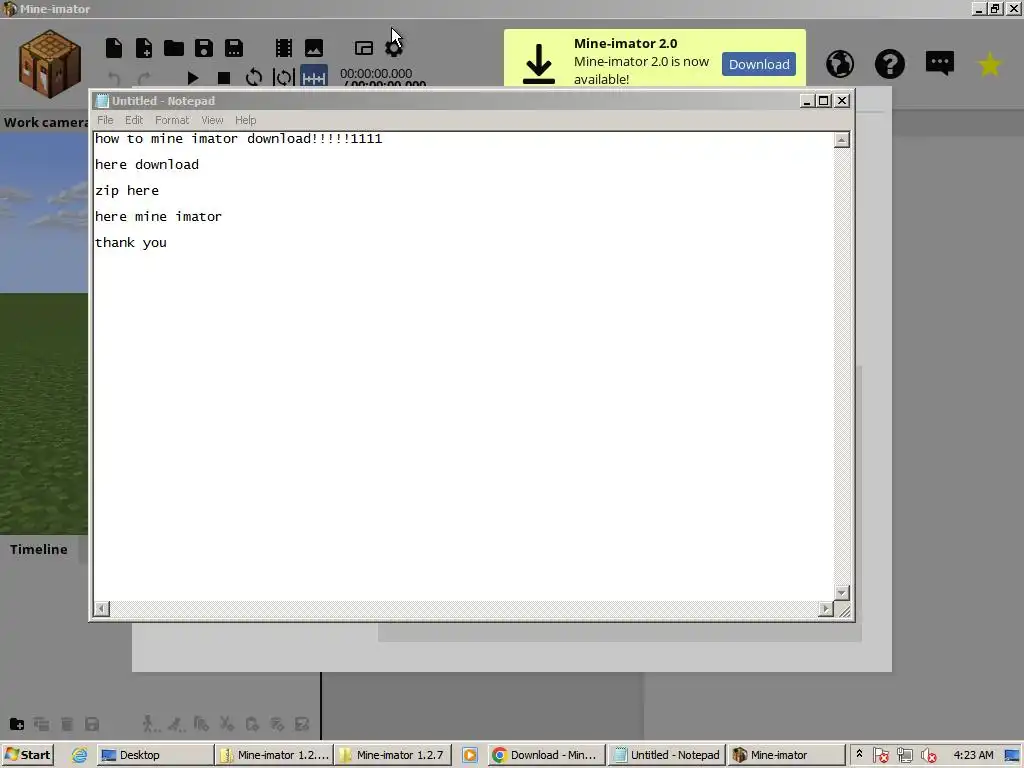The width and height of the screenshot is (1024, 768).
Task: Click the Save As floppy icon
Action: coord(234,48)
